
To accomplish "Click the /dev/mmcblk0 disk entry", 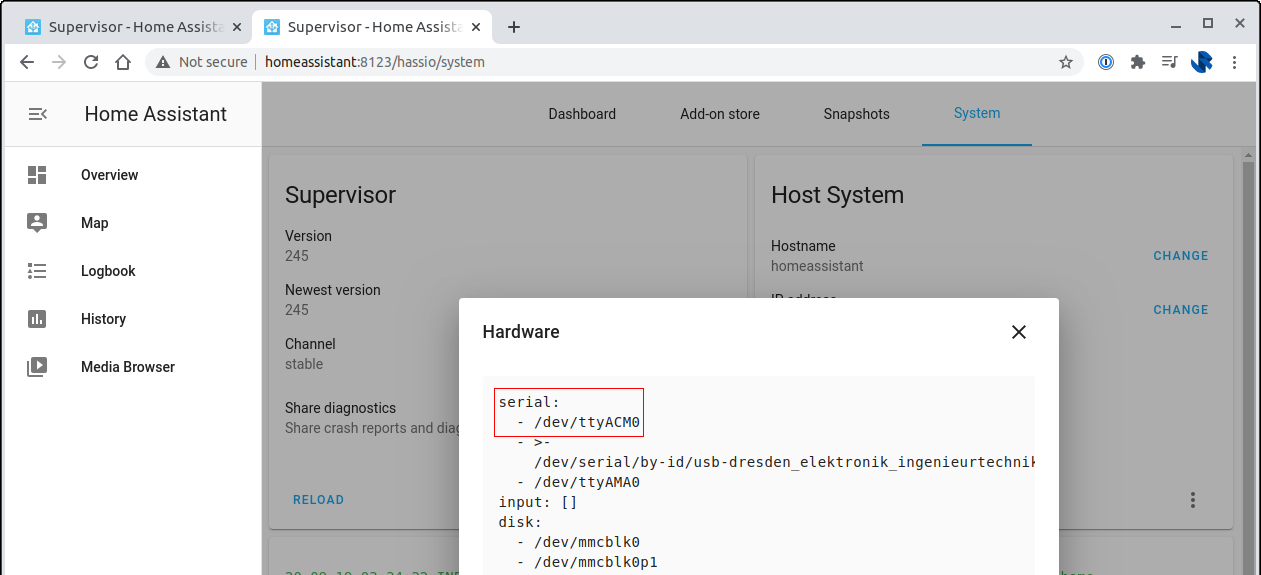I will [586, 542].
